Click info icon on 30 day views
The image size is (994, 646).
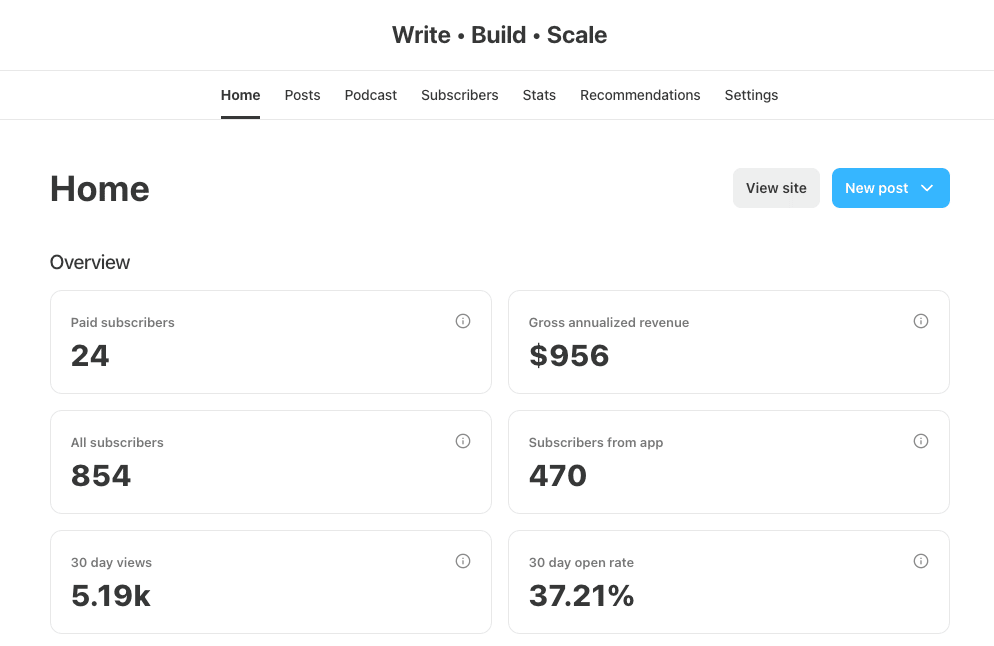coord(463,561)
